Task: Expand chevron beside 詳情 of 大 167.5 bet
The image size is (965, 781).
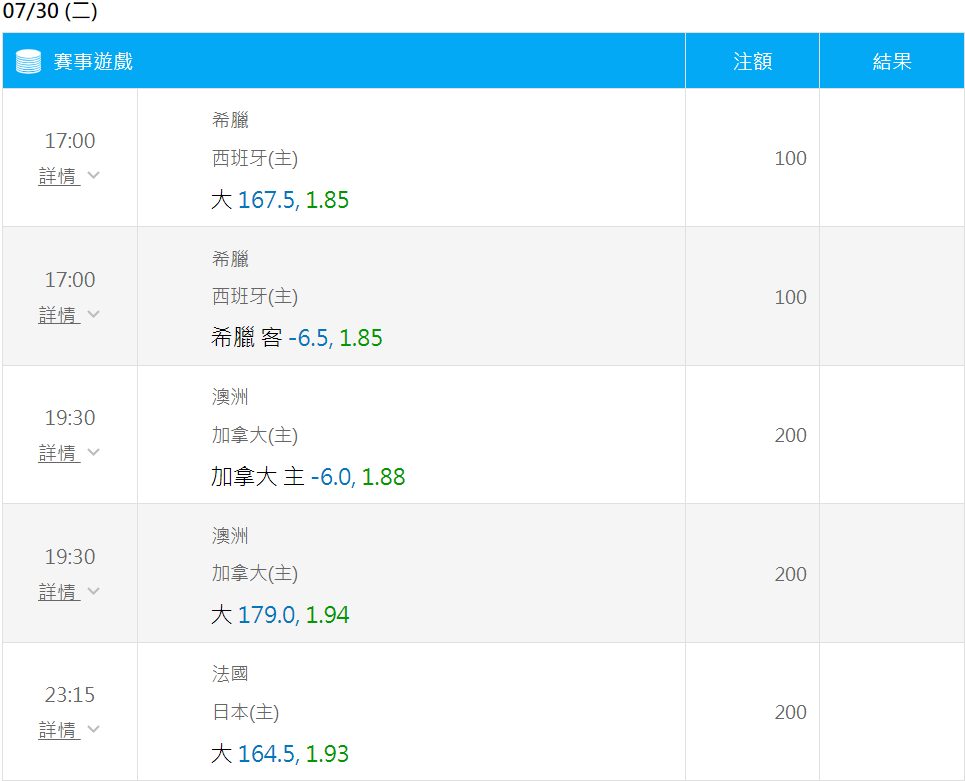Action: click(94, 175)
